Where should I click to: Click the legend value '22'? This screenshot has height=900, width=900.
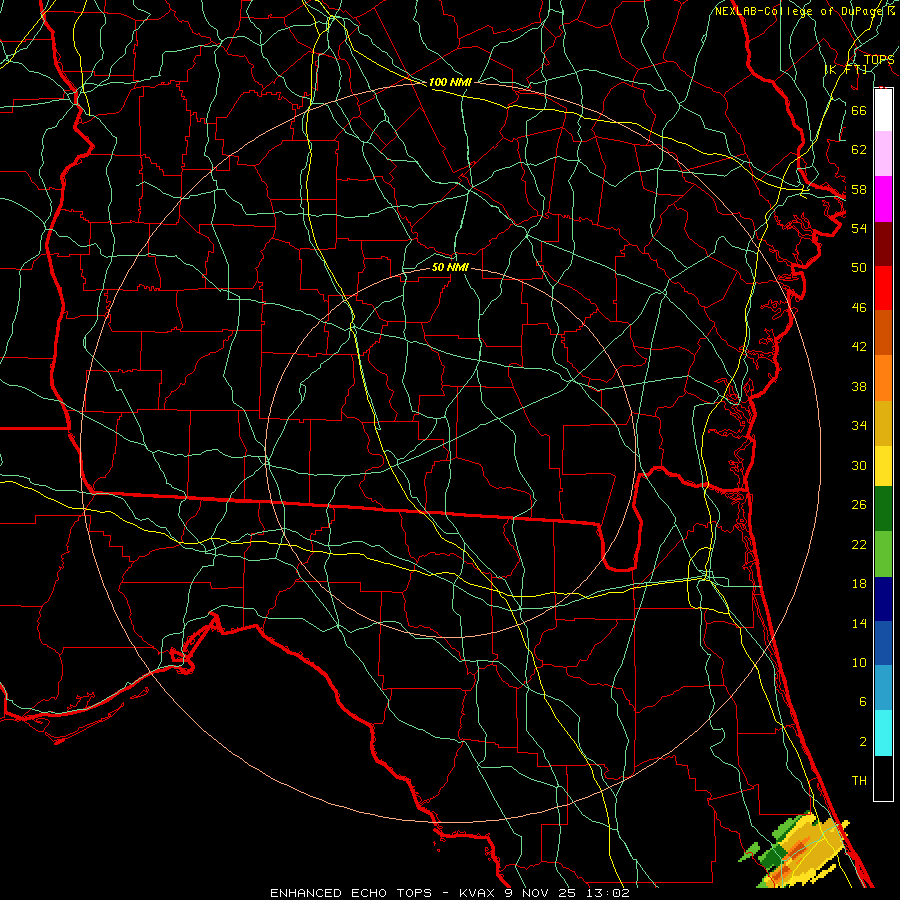[x=859, y=544]
